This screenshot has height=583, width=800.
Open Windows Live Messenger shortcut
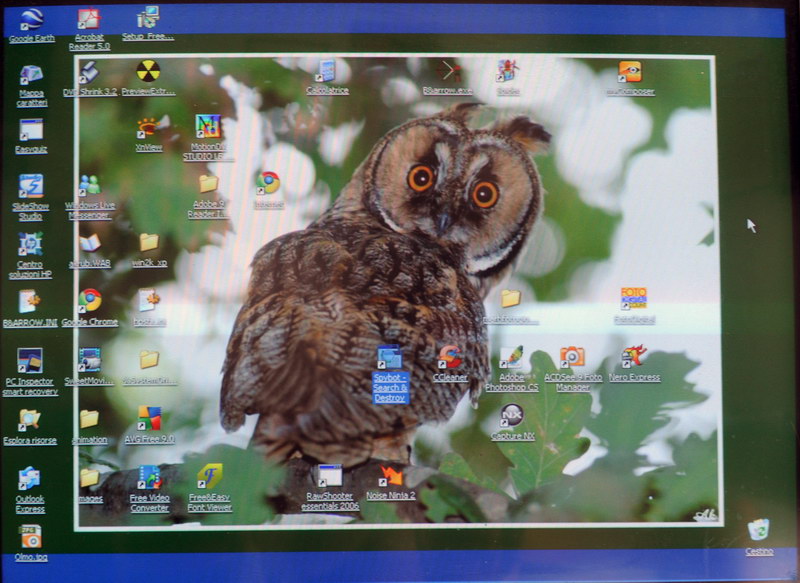tap(89, 186)
